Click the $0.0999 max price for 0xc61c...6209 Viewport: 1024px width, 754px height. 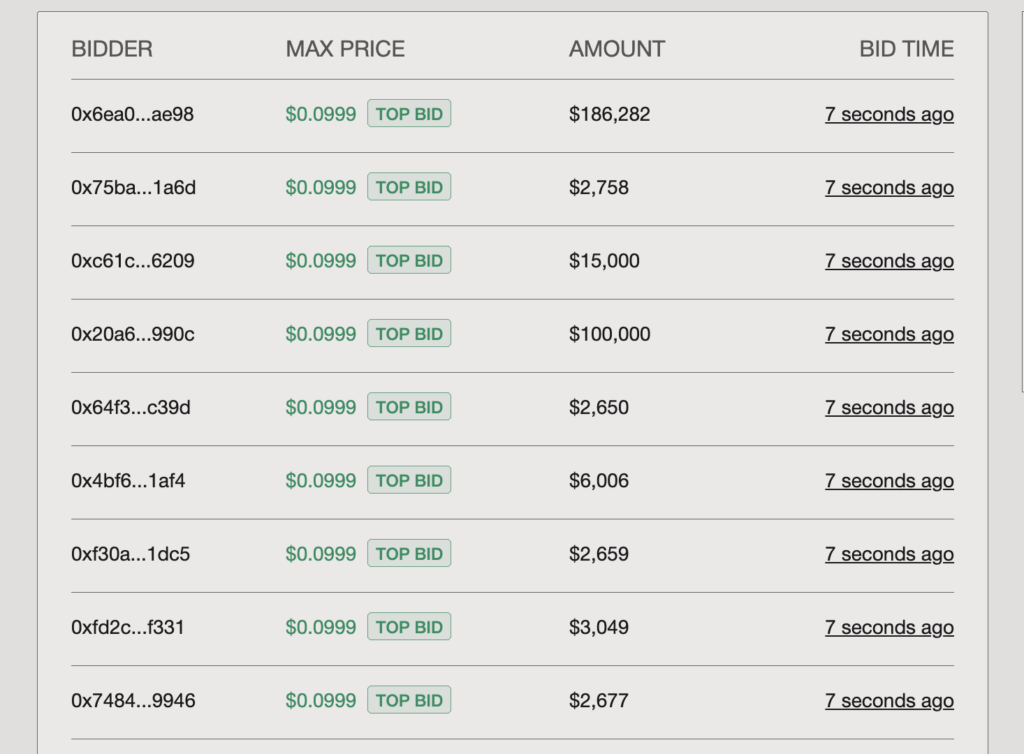click(x=320, y=261)
